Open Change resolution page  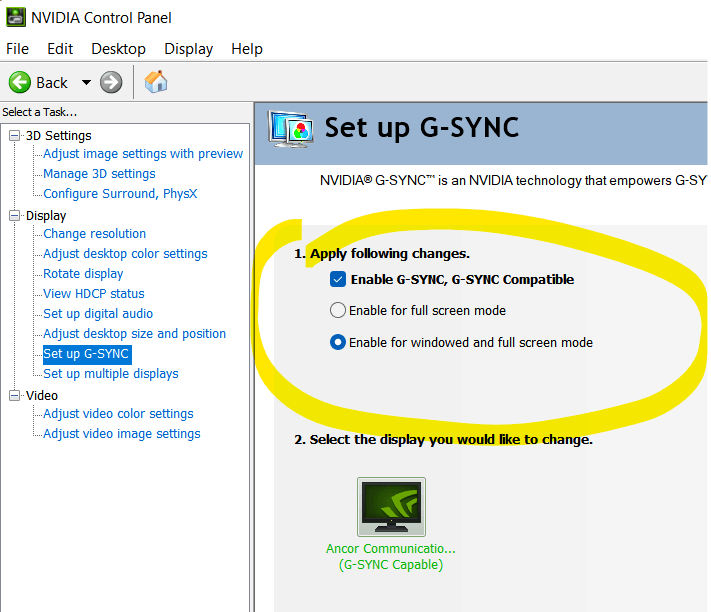coord(94,233)
